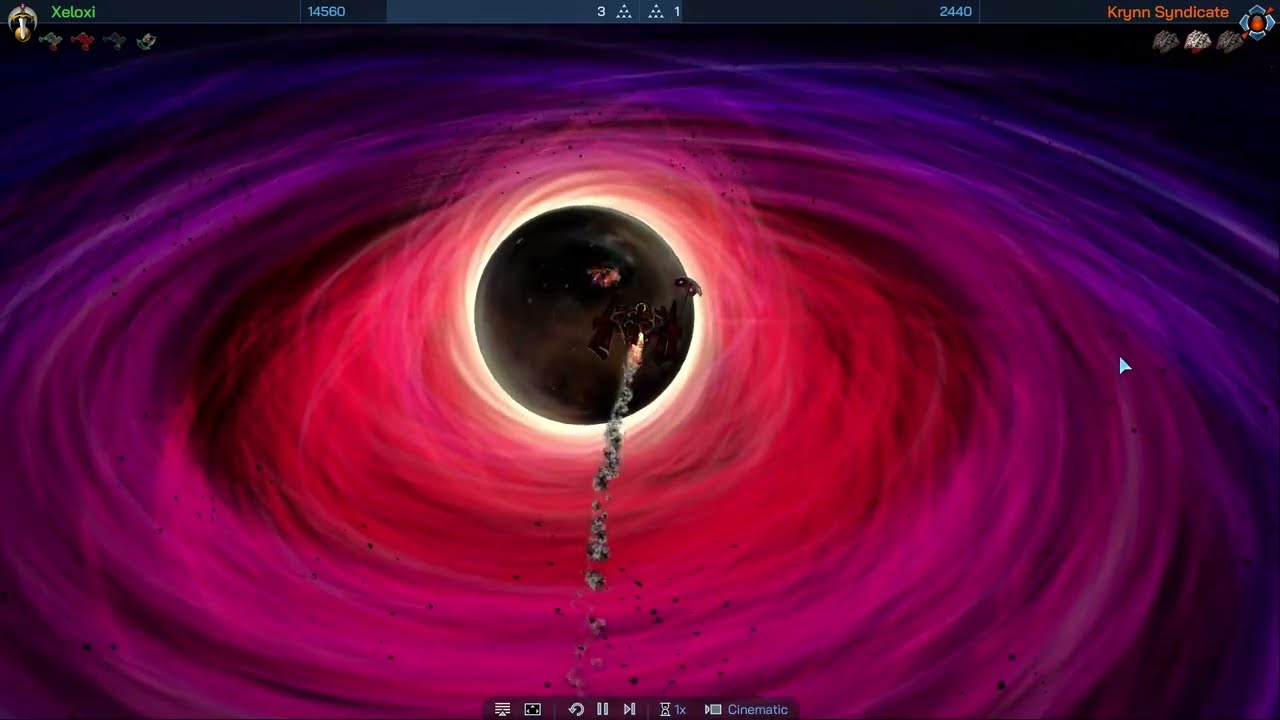The height and width of the screenshot is (720, 1280).
Task: Select the dimmed third Xeloxi ship icon
Action: pyautogui.click(x=114, y=41)
